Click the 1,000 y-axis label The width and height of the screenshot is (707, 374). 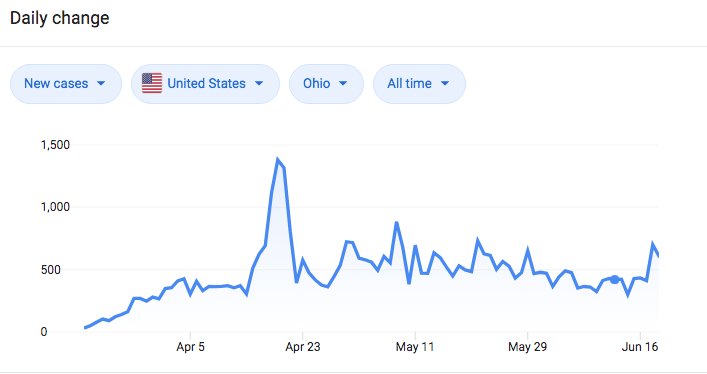pyautogui.click(x=55, y=207)
